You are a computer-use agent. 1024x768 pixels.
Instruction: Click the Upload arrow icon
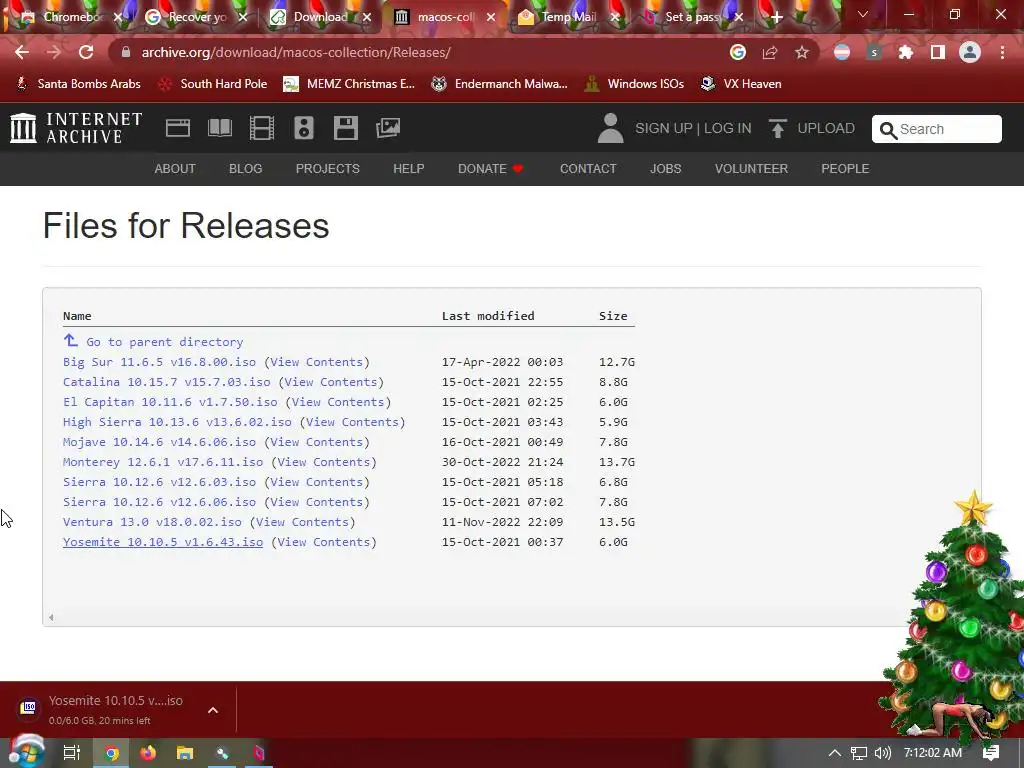(777, 128)
